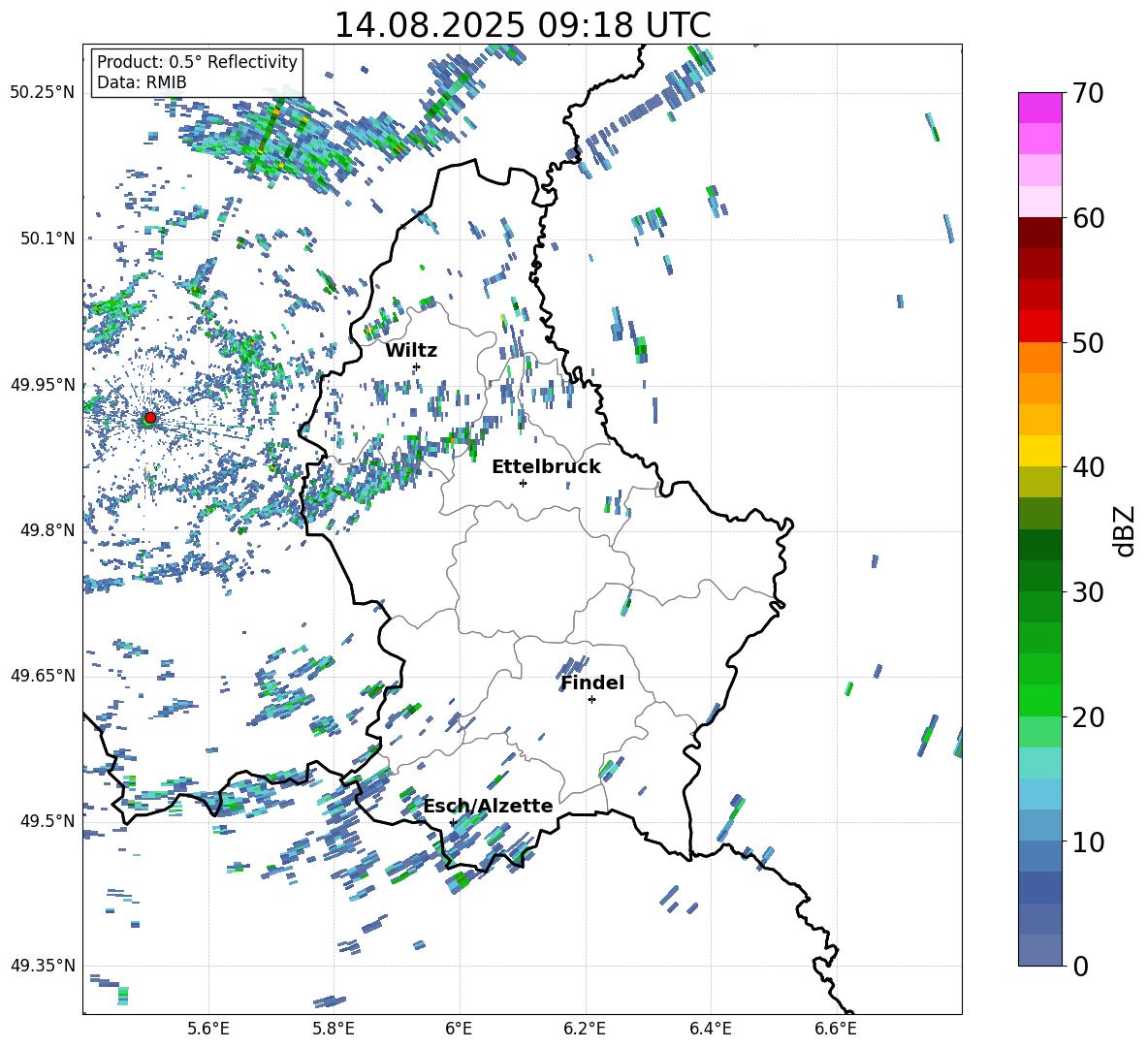Click the 50.25°N latitude tick label
The image size is (1148, 1048).
pyautogui.click(x=43, y=93)
